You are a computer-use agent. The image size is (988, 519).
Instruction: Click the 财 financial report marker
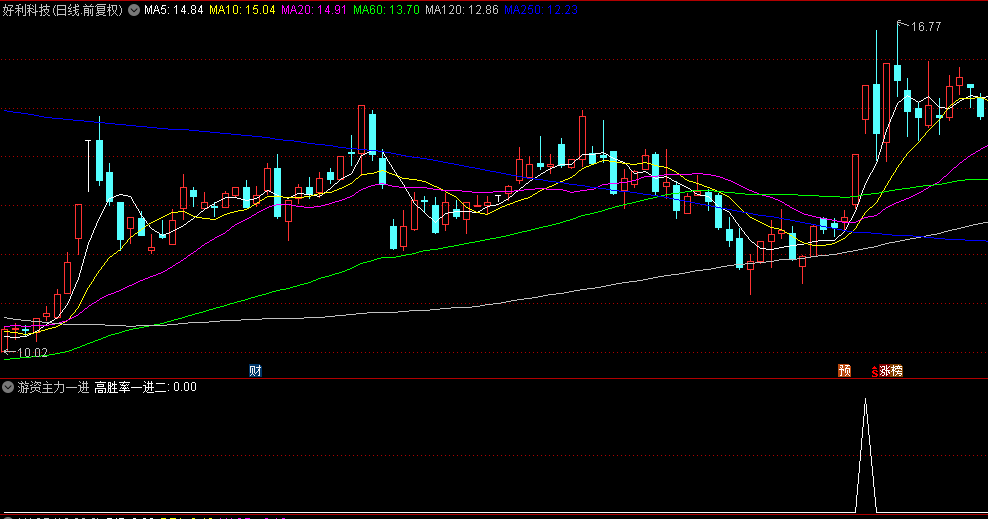[x=255, y=371]
